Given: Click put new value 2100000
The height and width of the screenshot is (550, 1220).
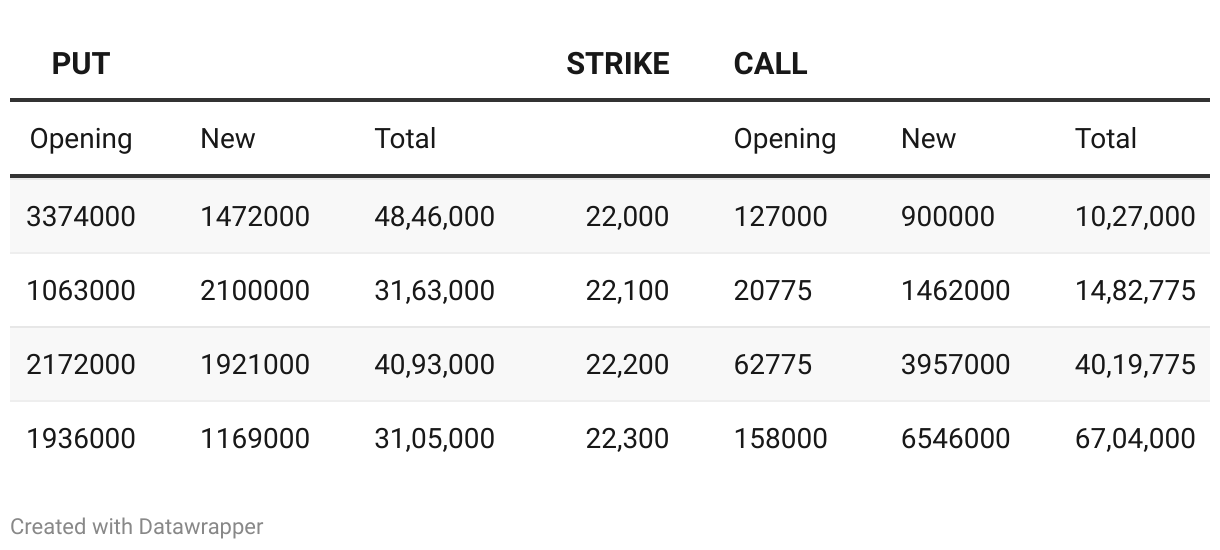Looking at the screenshot, I should (255, 290).
